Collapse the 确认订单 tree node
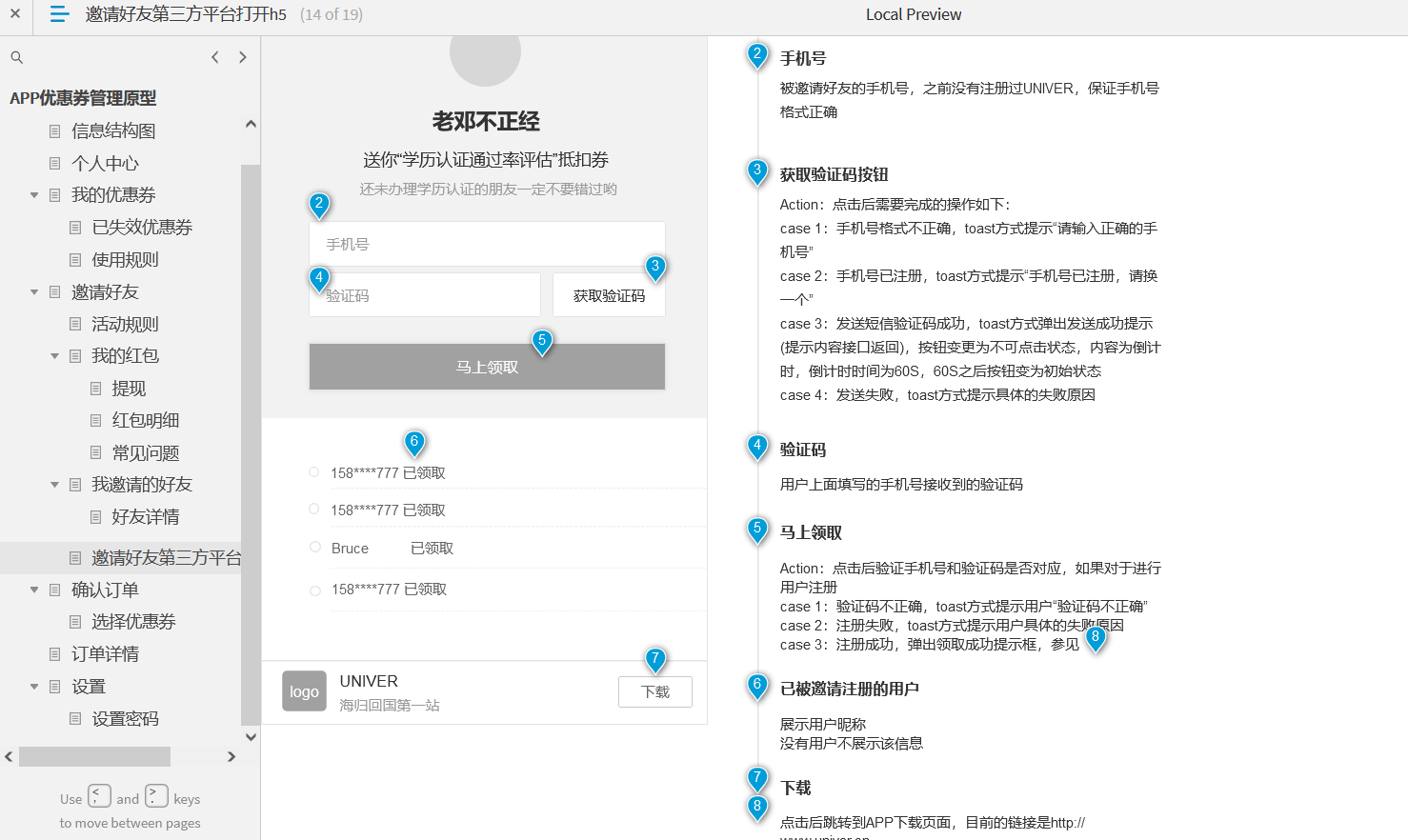The image size is (1408, 840). tap(34, 590)
